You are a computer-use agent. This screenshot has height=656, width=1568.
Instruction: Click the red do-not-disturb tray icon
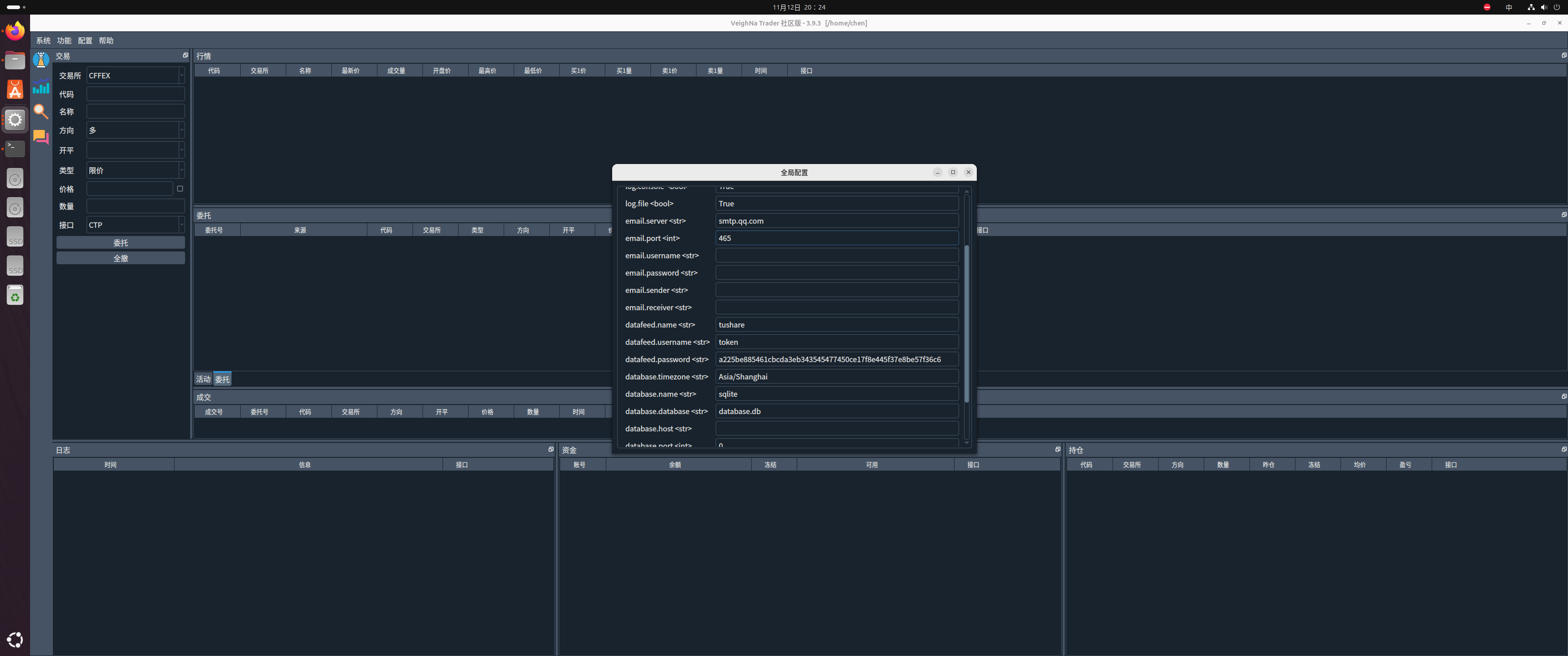click(x=1487, y=7)
